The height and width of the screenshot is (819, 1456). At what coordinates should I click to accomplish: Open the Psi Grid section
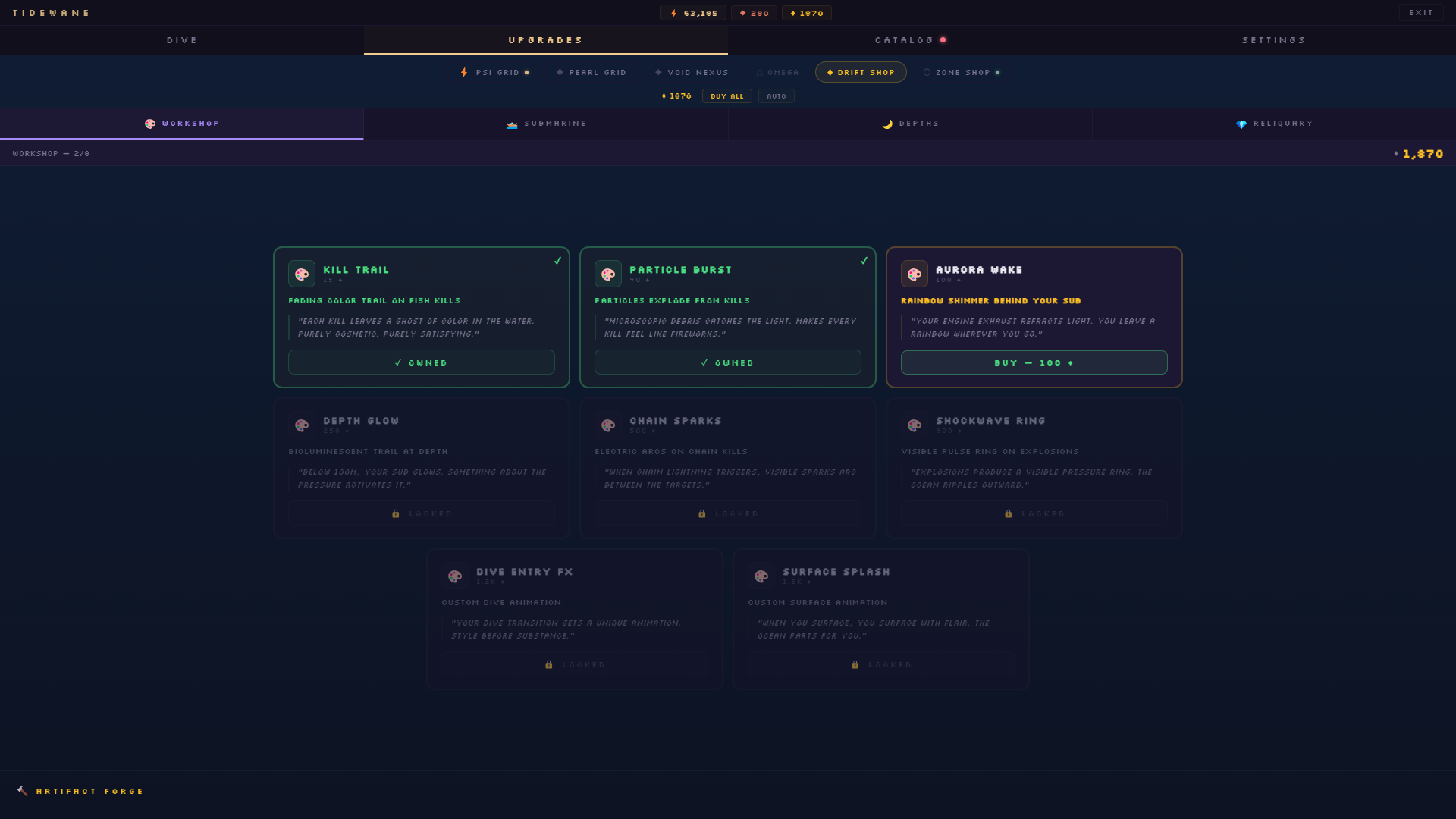(495, 73)
